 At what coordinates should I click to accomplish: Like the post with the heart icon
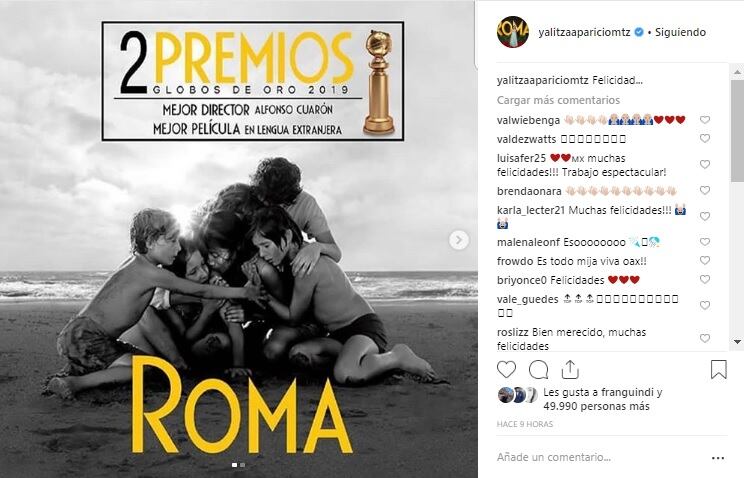(506, 369)
